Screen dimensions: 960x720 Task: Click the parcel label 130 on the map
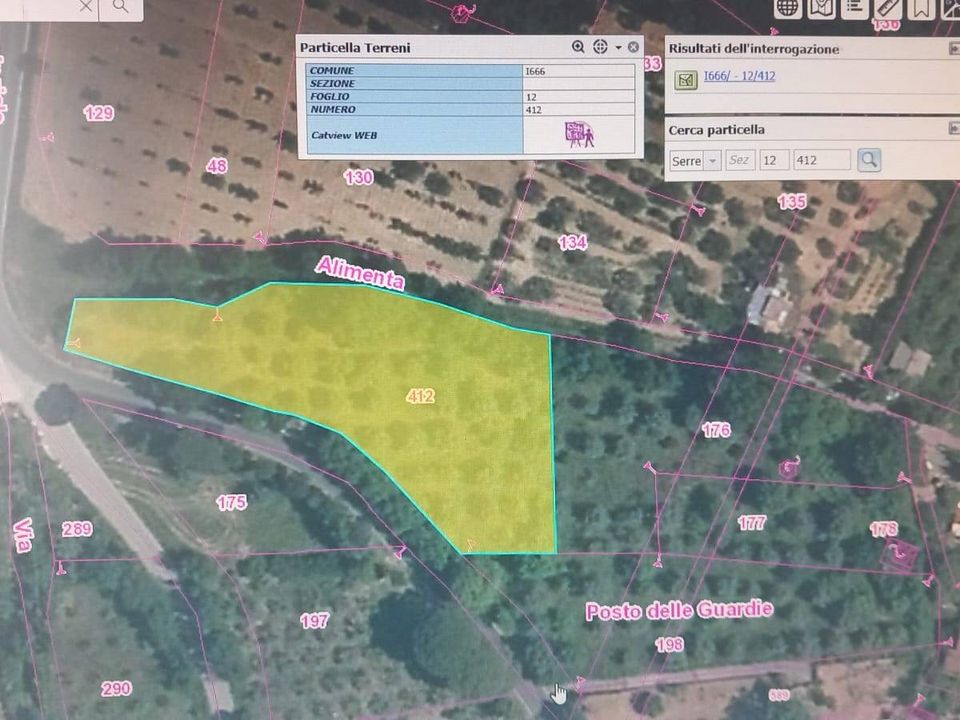coord(358,178)
